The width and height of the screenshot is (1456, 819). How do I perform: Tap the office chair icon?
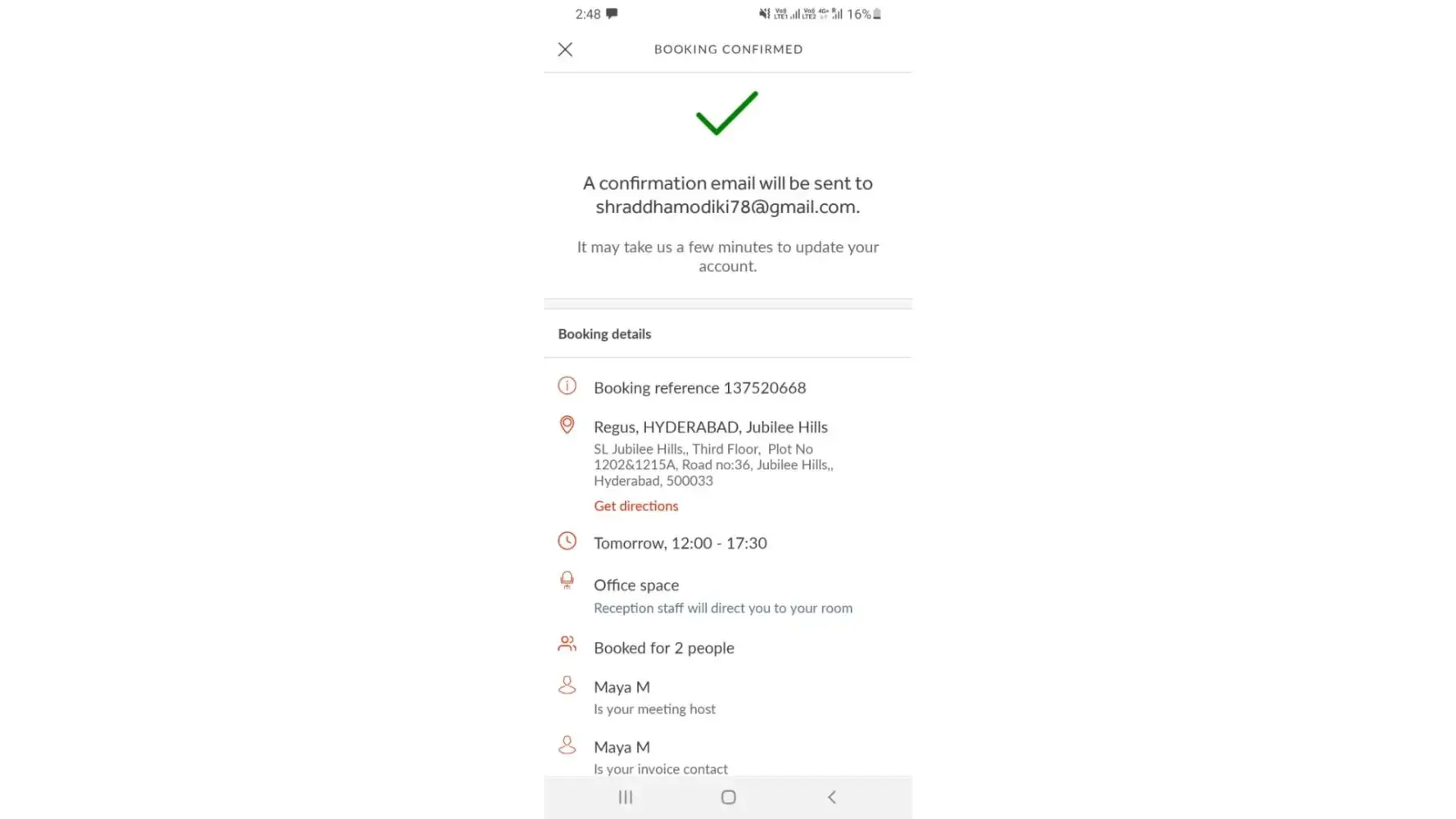point(567,581)
